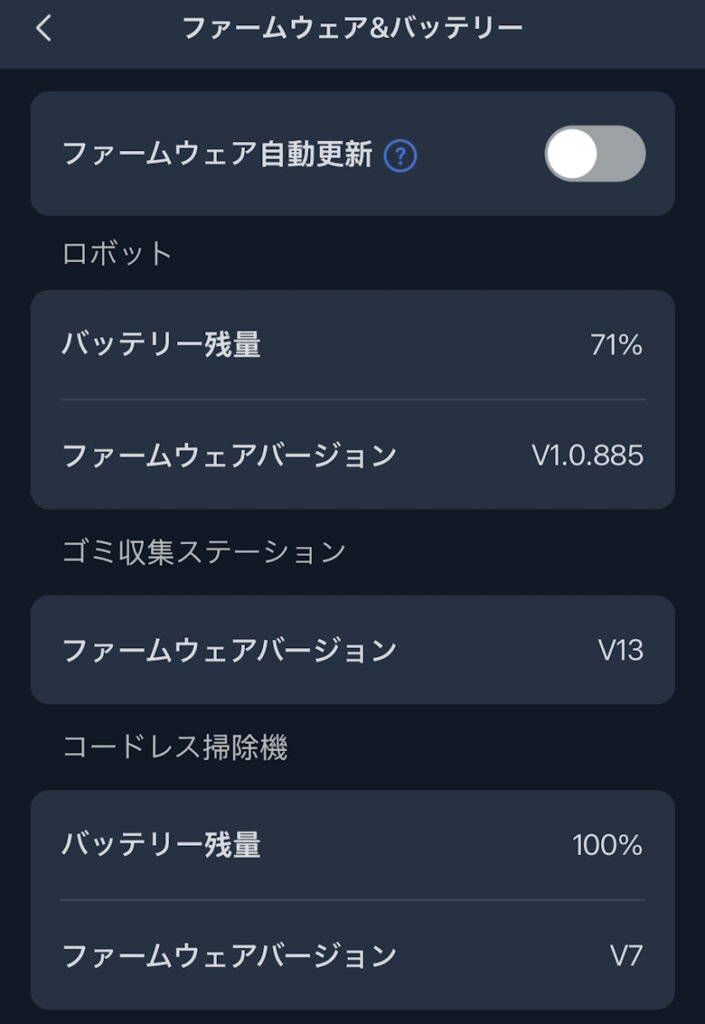This screenshot has width=705, height=1024.
Task: Click the V7 firmware version value
Action: [x=626, y=956]
